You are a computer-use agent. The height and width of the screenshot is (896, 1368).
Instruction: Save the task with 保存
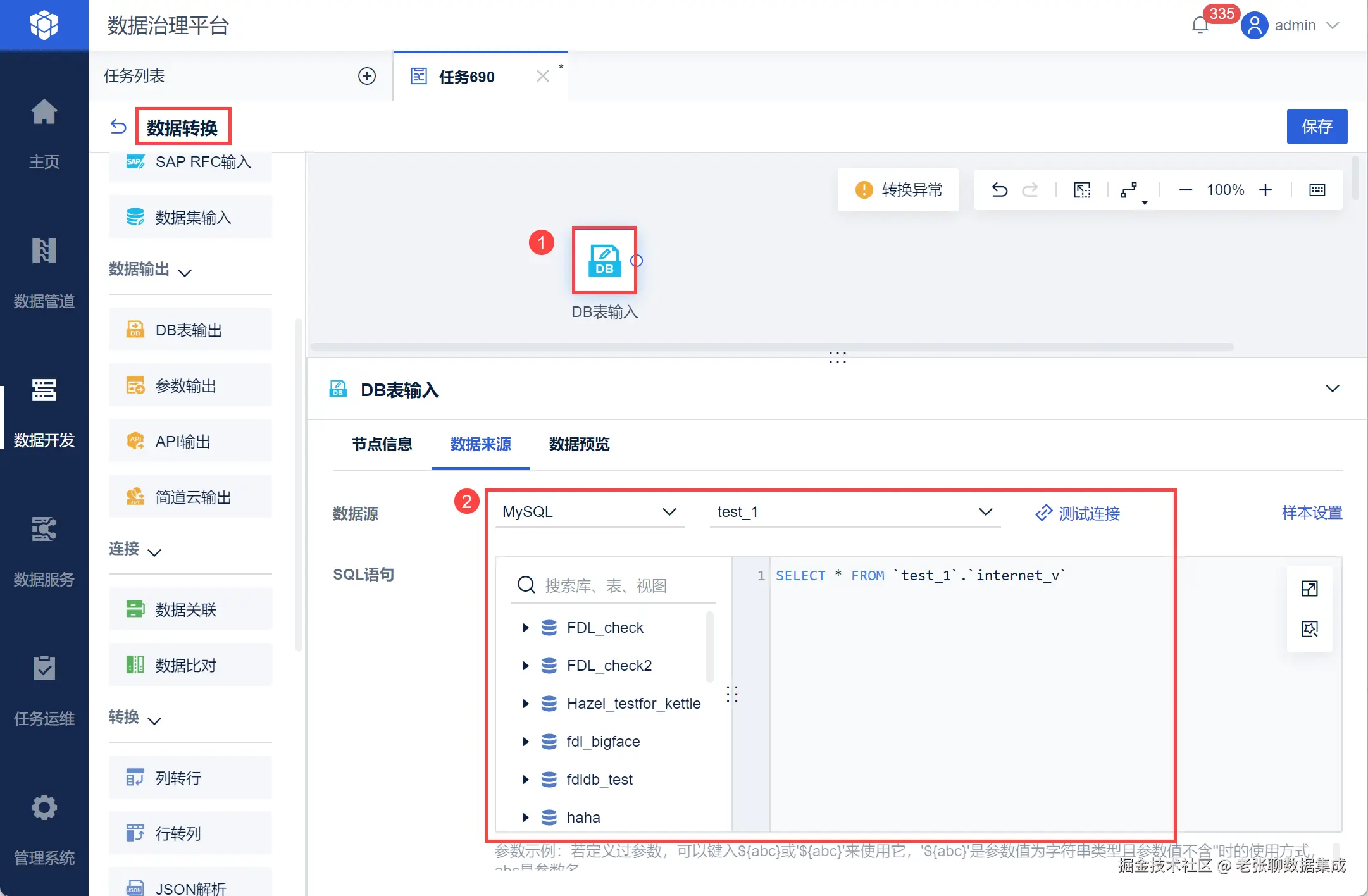[x=1317, y=127]
